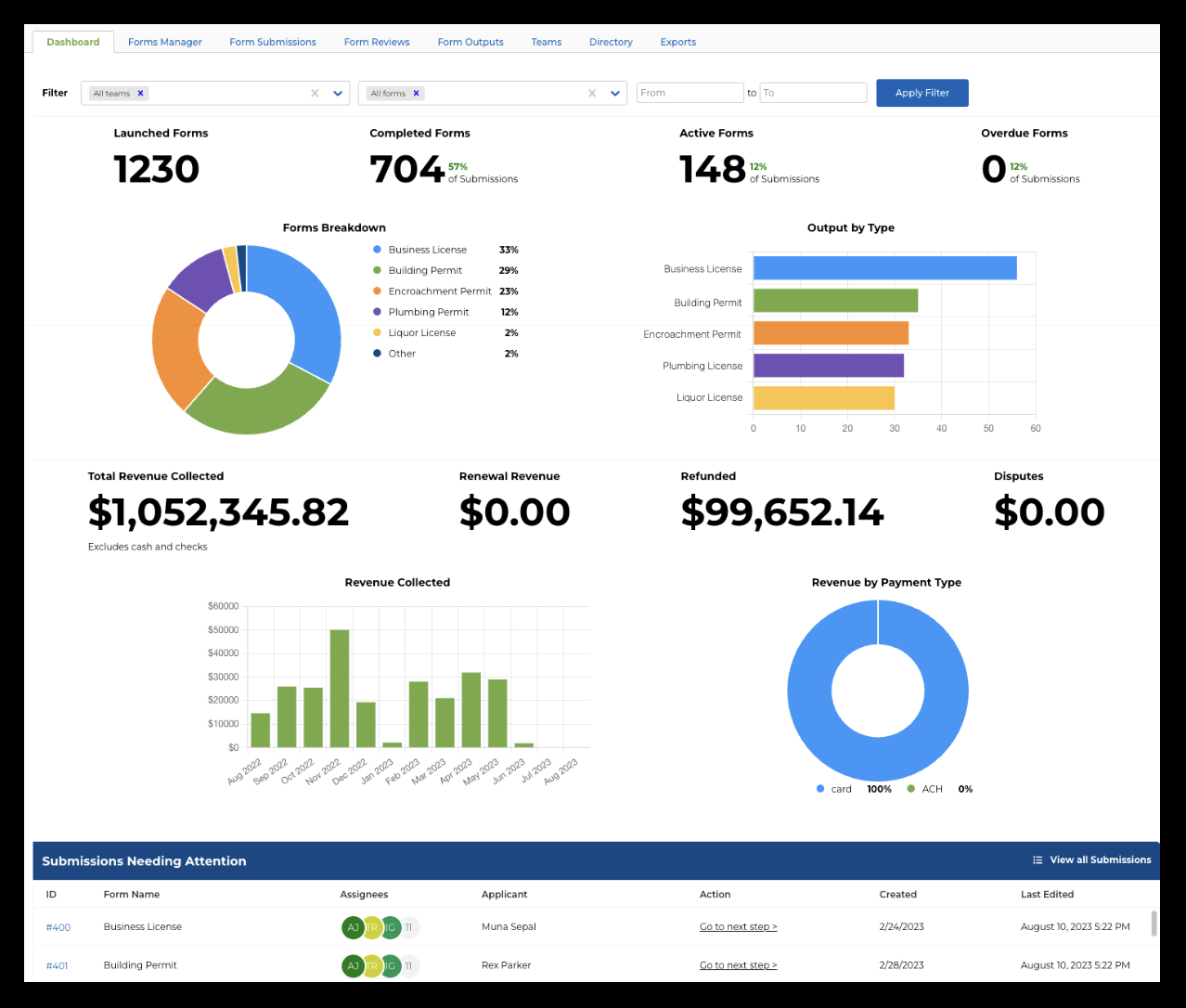
Task: Clear the forms filter selection
Action: [x=592, y=93]
